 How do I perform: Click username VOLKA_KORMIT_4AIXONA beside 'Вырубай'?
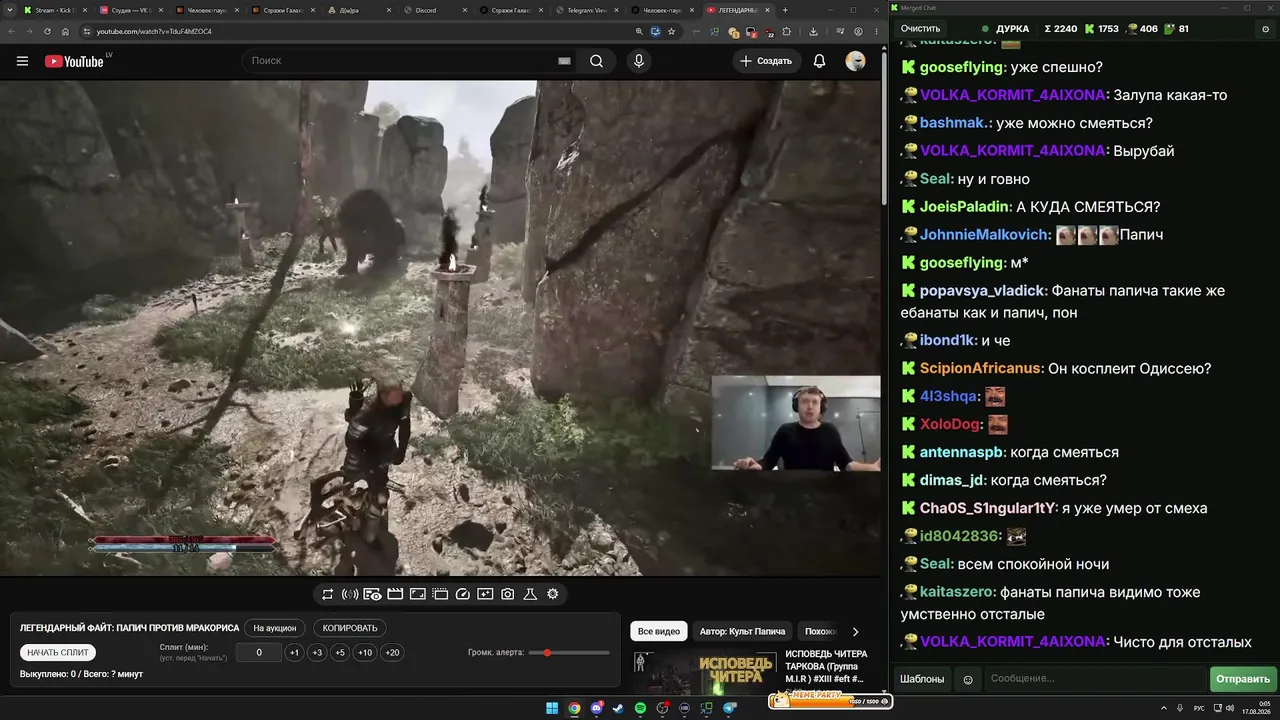pyautogui.click(x=1013, y=151)
